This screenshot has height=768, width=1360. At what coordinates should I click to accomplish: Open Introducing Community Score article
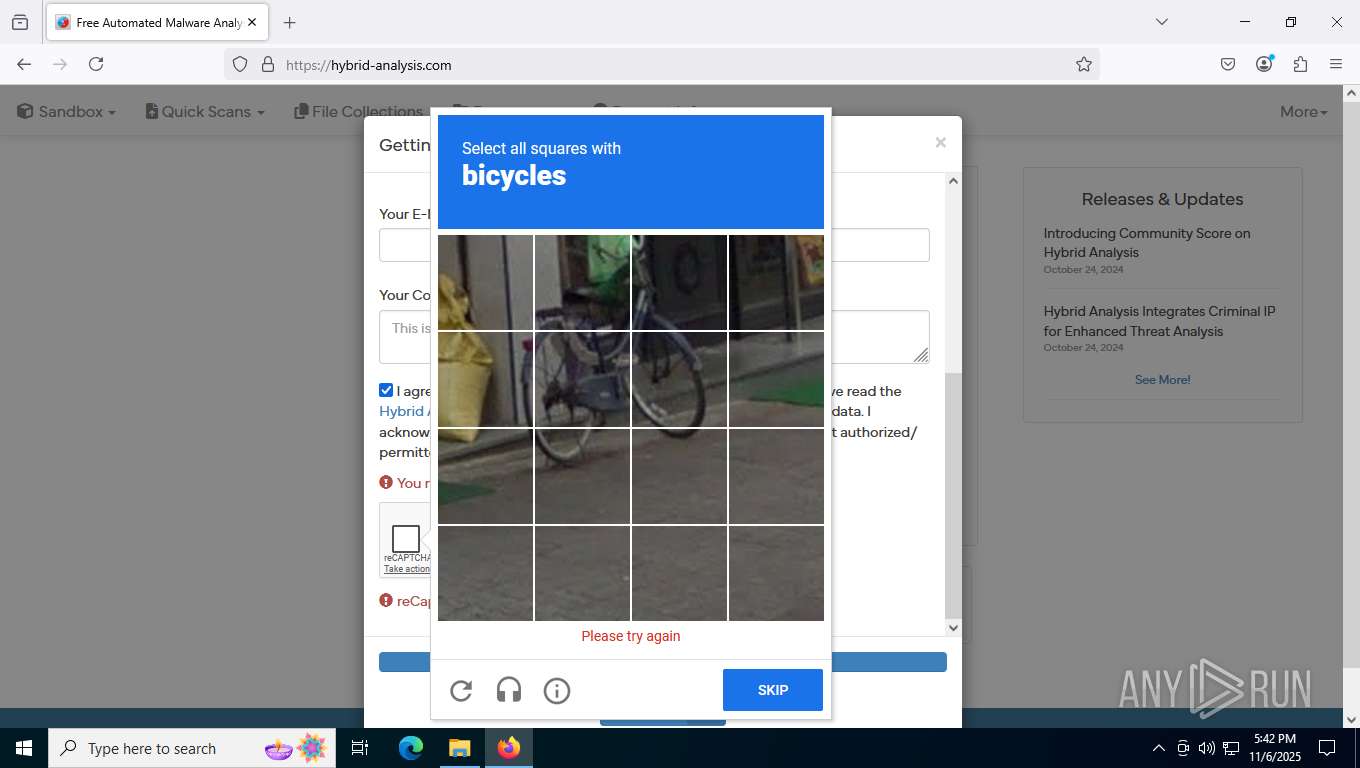[1147, 243]
